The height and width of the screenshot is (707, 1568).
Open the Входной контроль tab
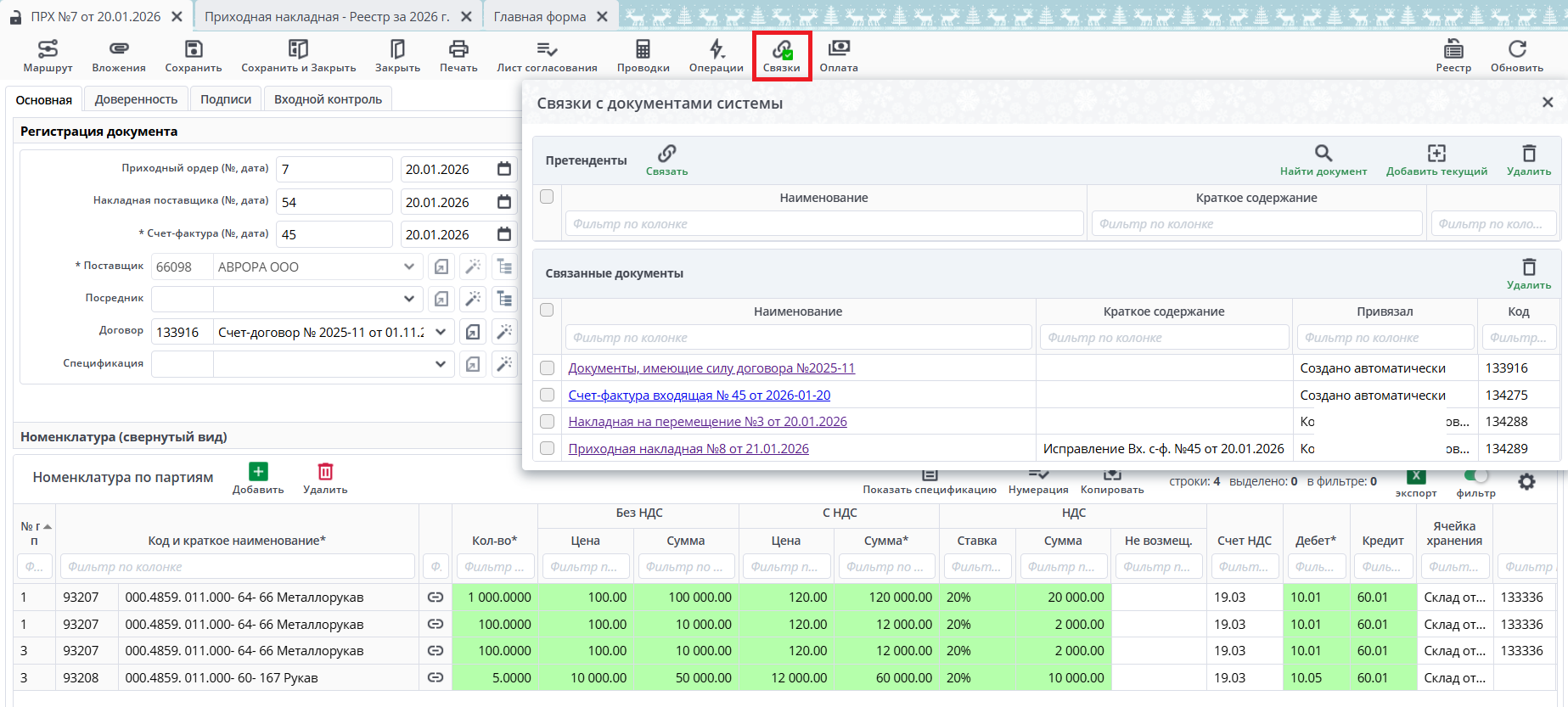[328, 99]
